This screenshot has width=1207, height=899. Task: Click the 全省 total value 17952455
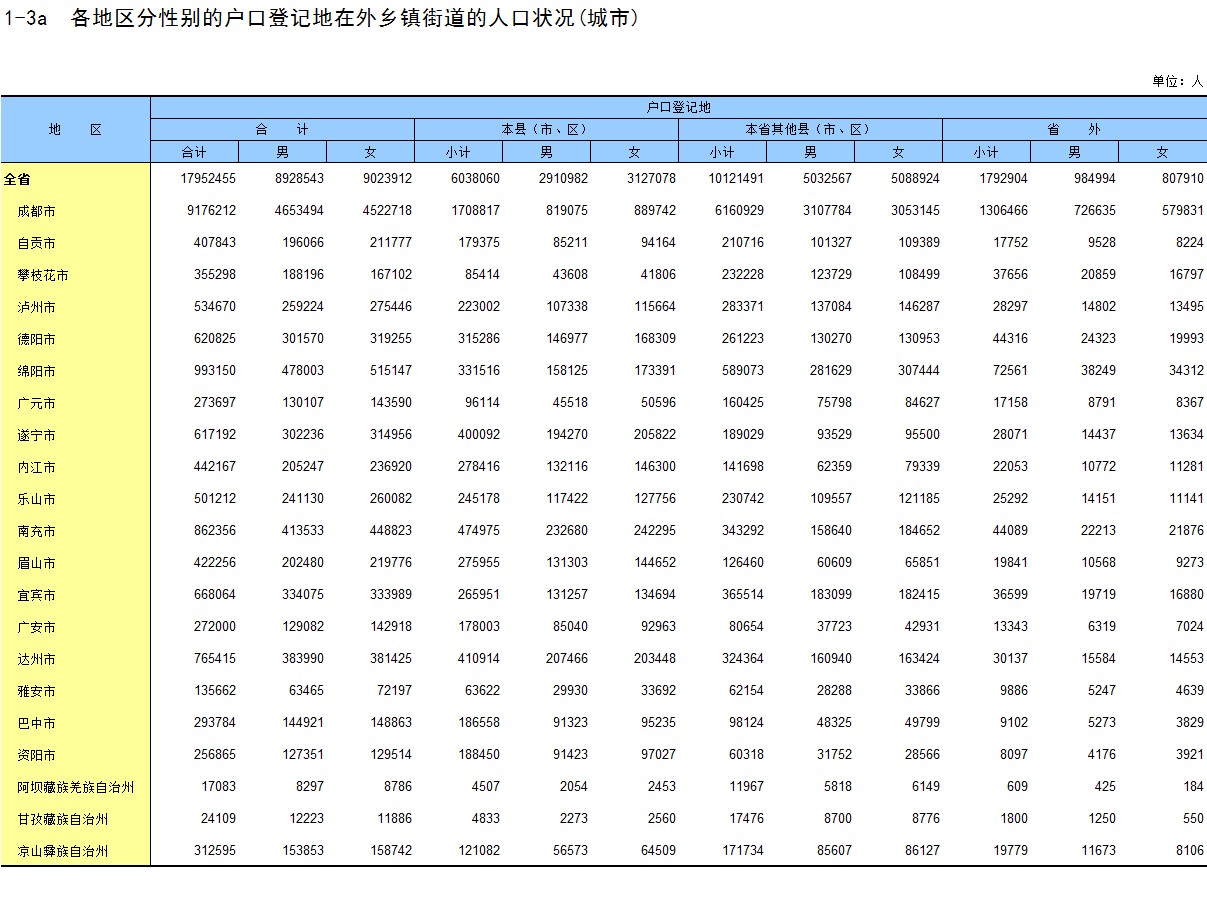tap(208, 179)
